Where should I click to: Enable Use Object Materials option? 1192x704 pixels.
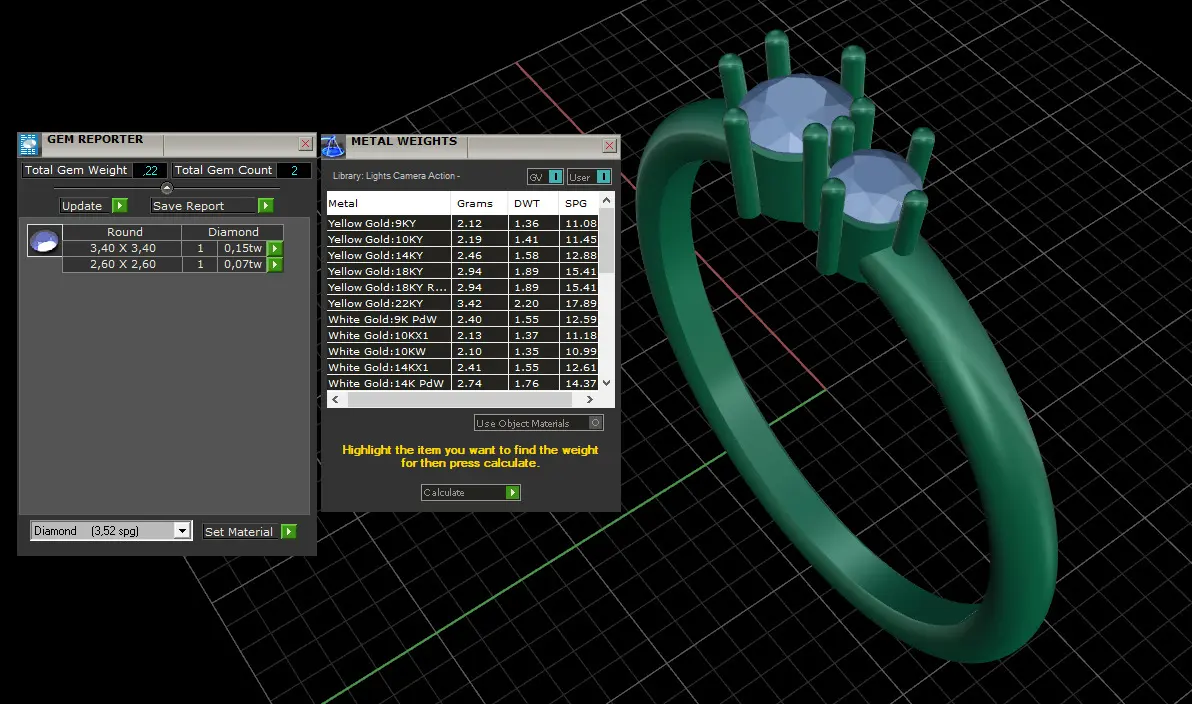pos(538,423)
